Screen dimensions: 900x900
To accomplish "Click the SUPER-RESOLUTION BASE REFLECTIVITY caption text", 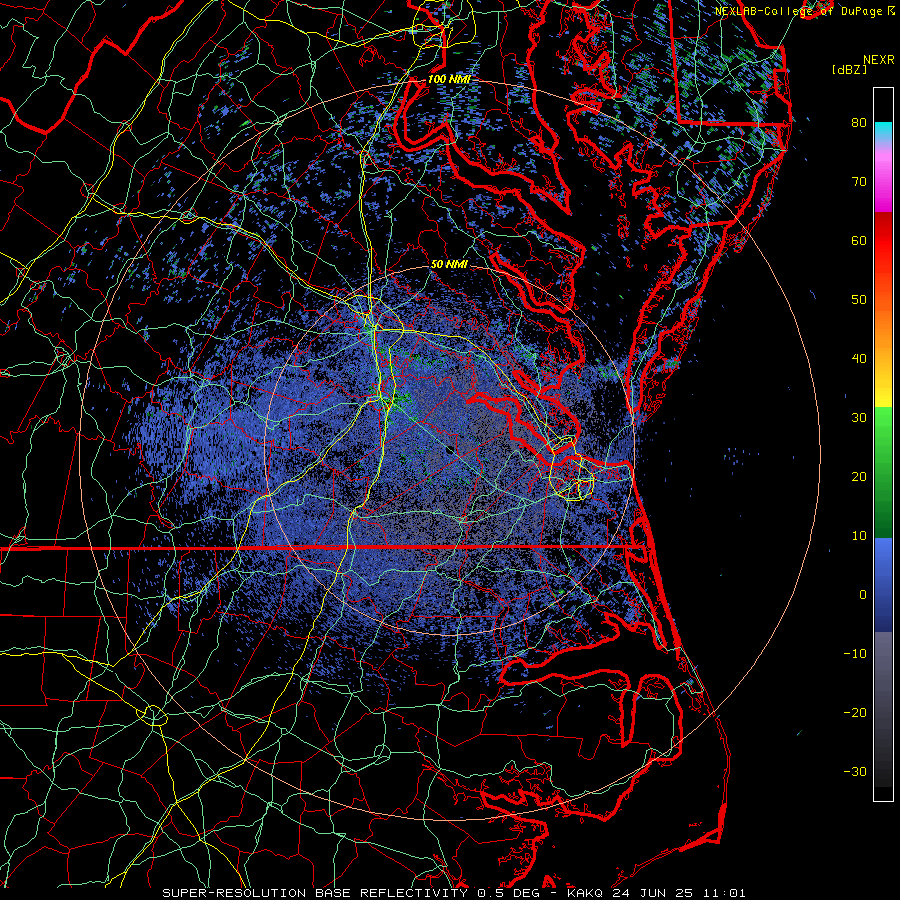I will 315,893.
